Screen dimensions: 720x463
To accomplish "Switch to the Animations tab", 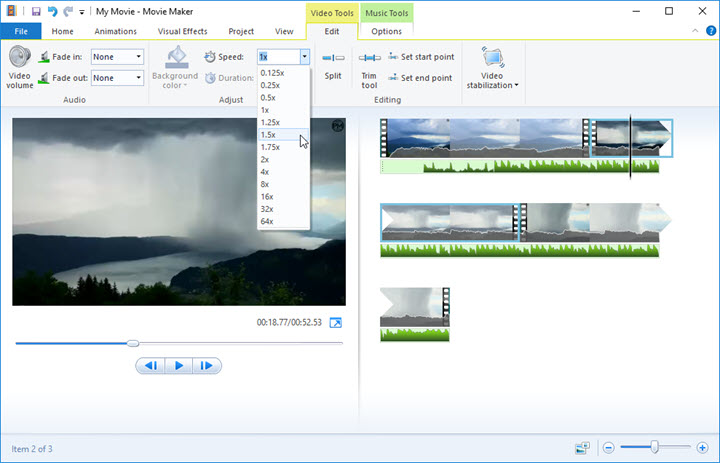I will click(x=115, y=31).
